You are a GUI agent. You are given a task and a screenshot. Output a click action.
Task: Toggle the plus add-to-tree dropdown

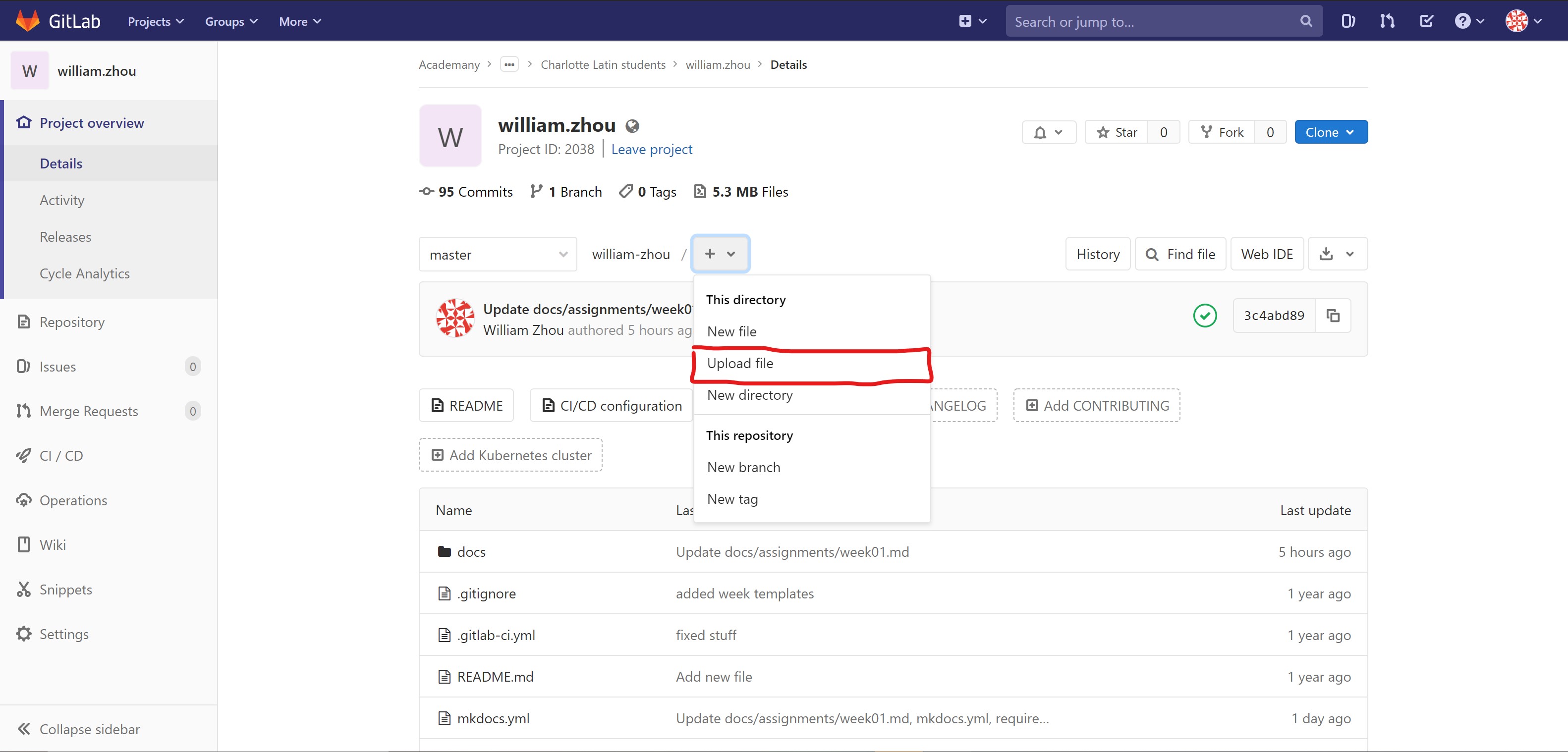(720, 254)
